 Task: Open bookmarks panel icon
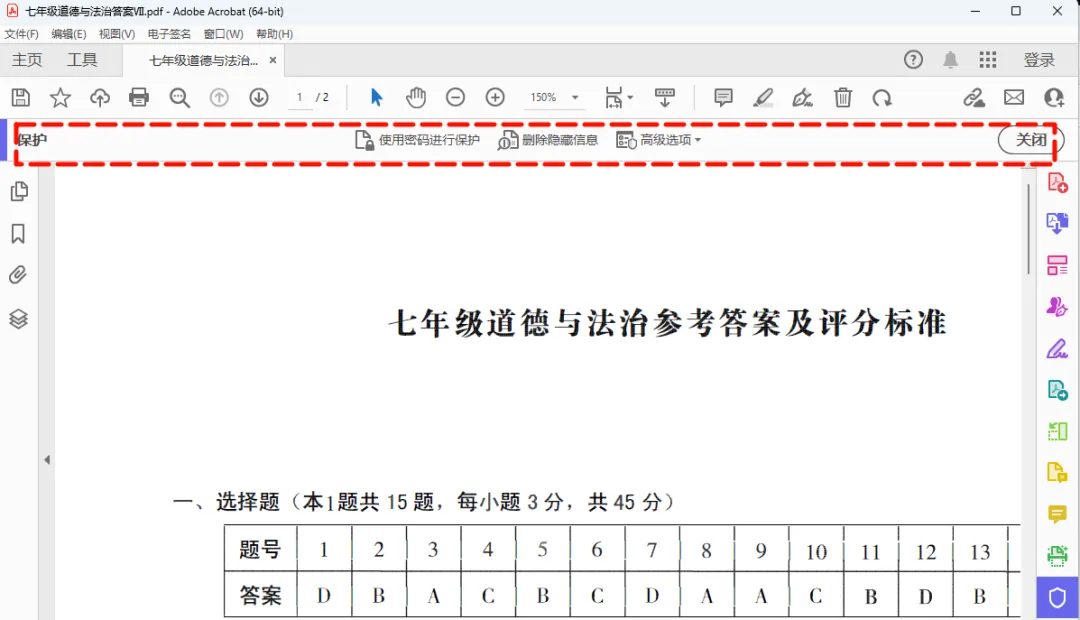pos(18,234)
